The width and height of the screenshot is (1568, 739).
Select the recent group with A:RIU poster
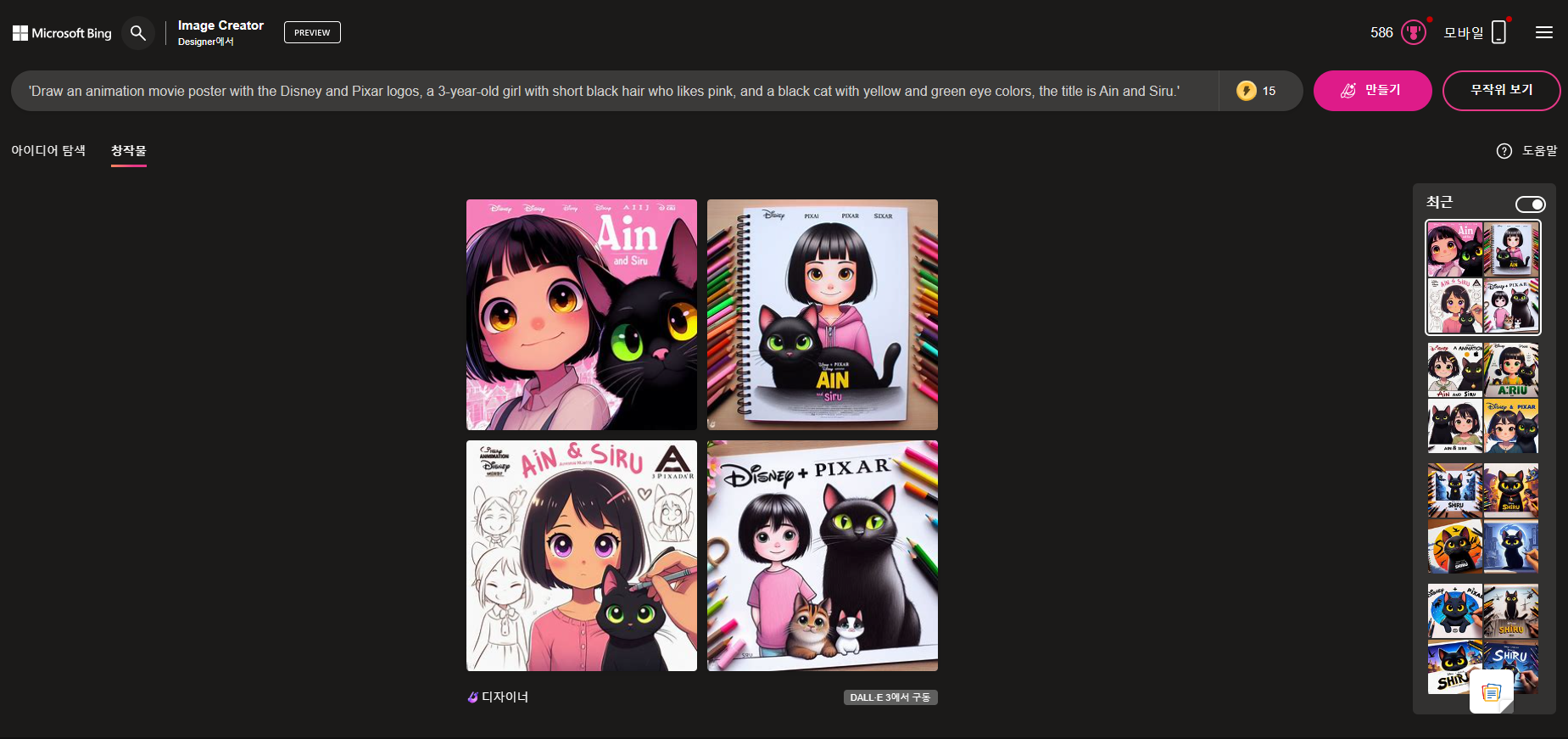click(1483, 398)
